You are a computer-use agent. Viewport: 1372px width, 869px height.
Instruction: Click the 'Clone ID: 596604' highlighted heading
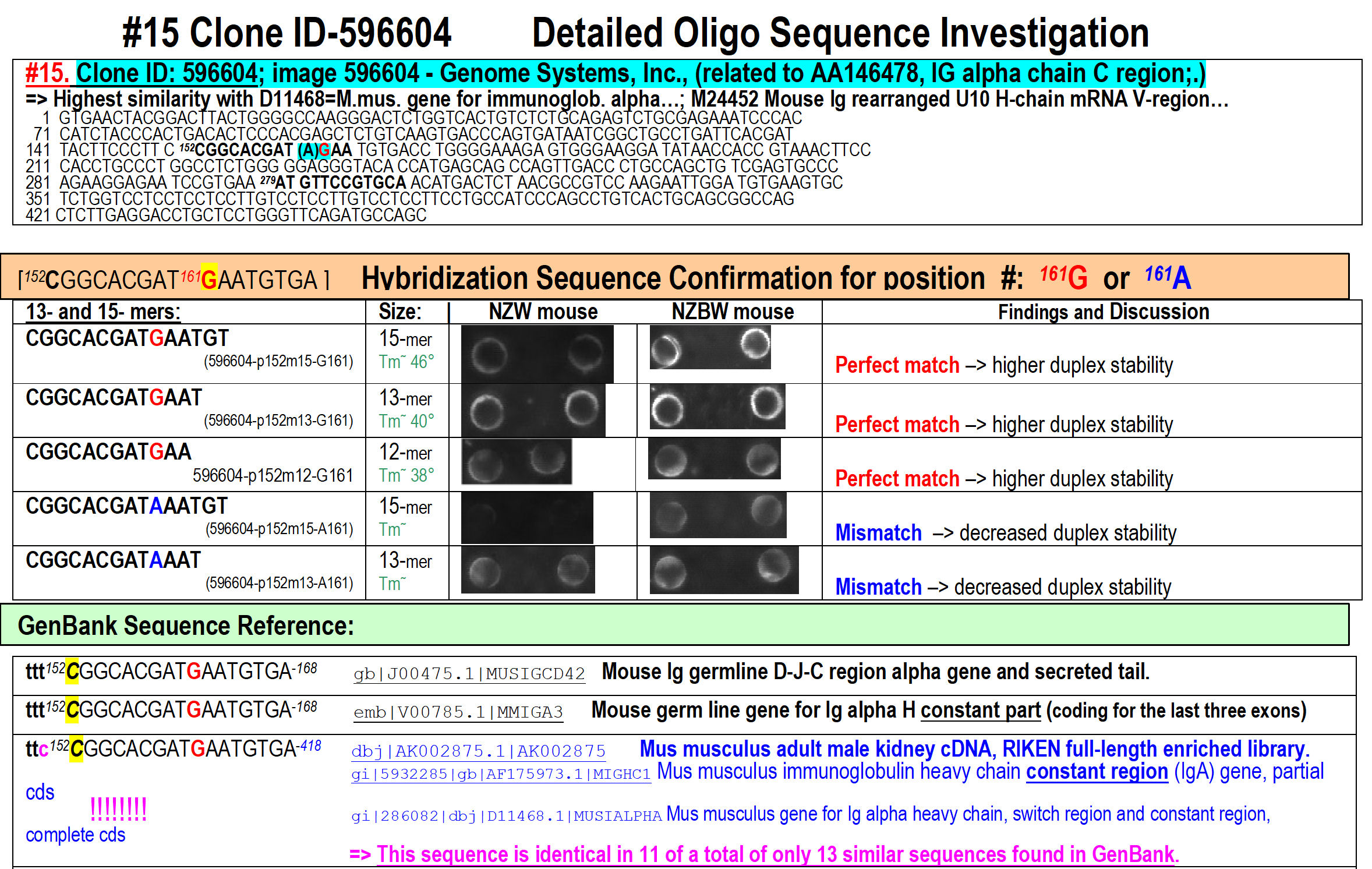point(167,73)
